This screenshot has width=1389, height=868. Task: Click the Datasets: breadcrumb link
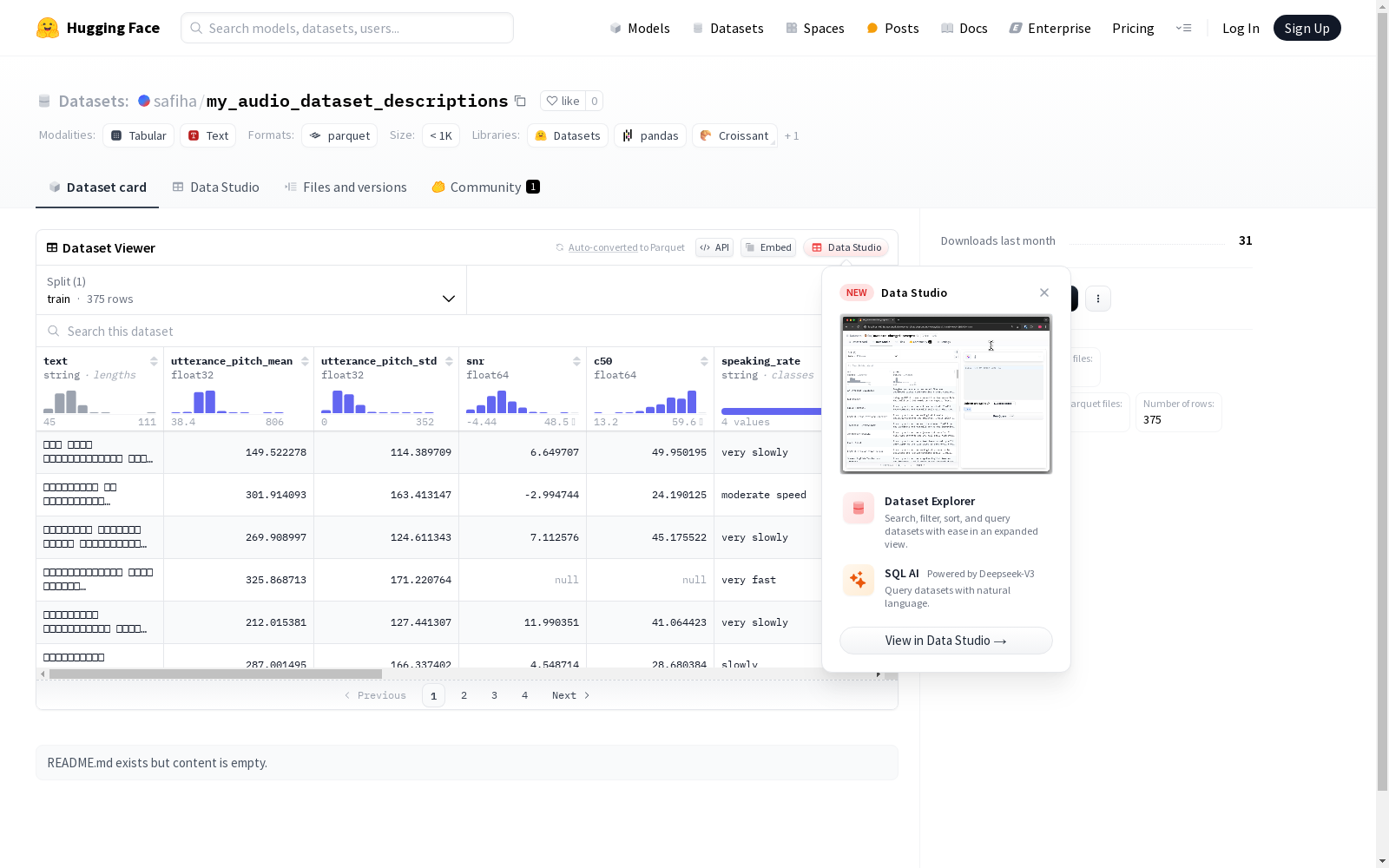click(93, 101)
